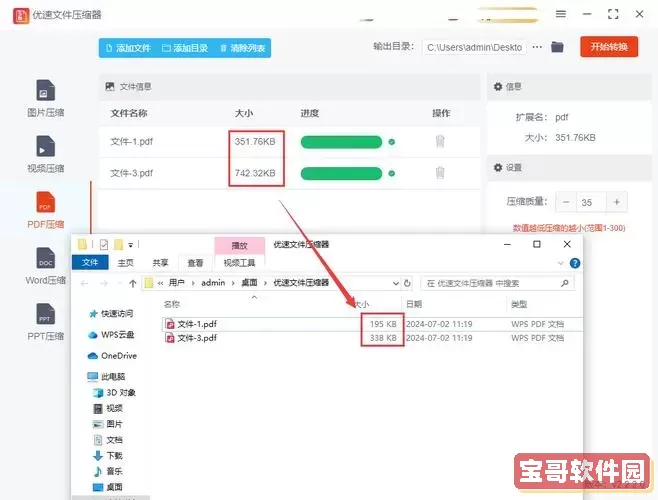Select the PDF压缩 tool in sidebar

45,210
